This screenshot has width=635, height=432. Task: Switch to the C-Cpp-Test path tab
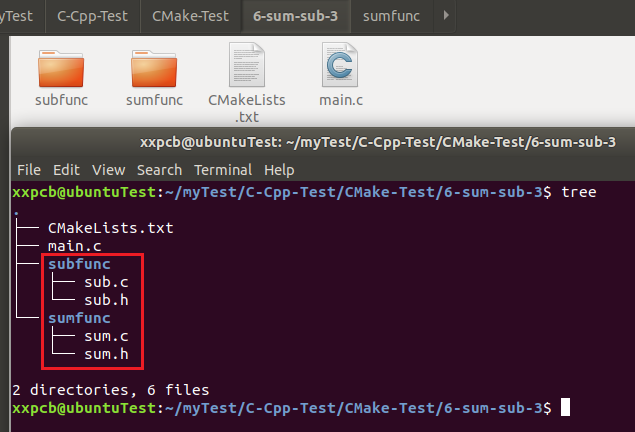pos(95,16)
